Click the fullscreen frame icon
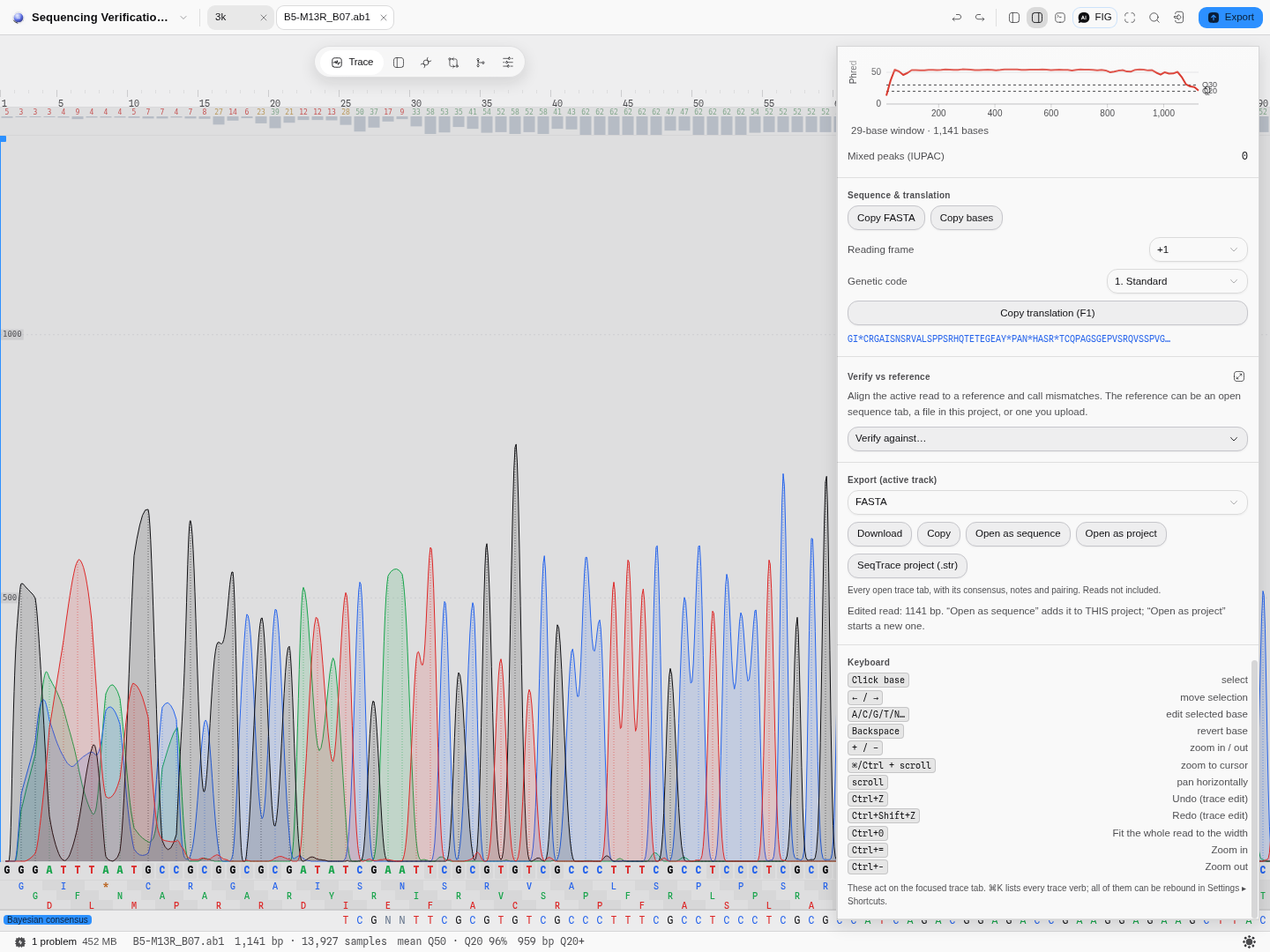 1130,18
